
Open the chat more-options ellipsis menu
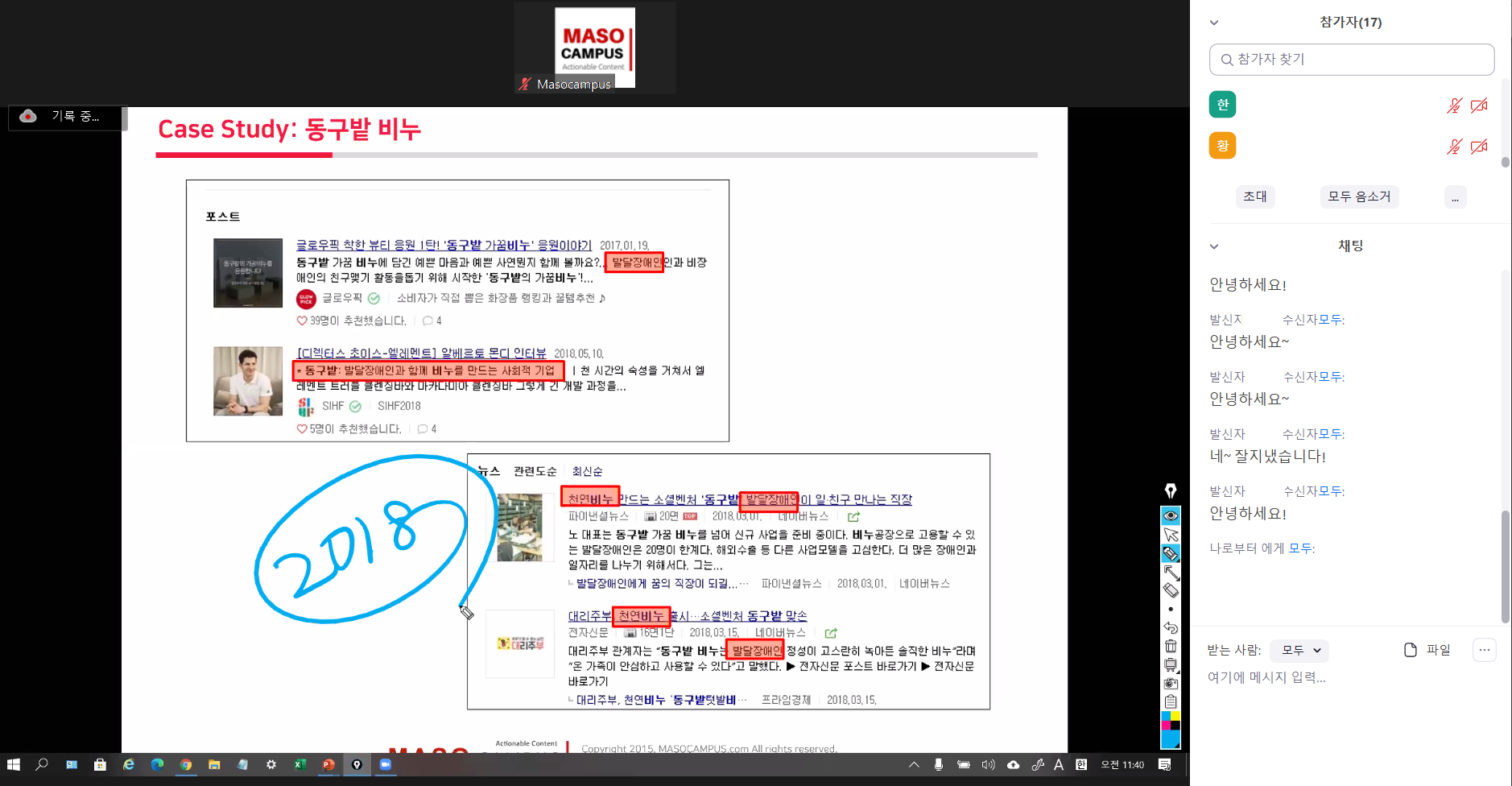click(1484, 650)
